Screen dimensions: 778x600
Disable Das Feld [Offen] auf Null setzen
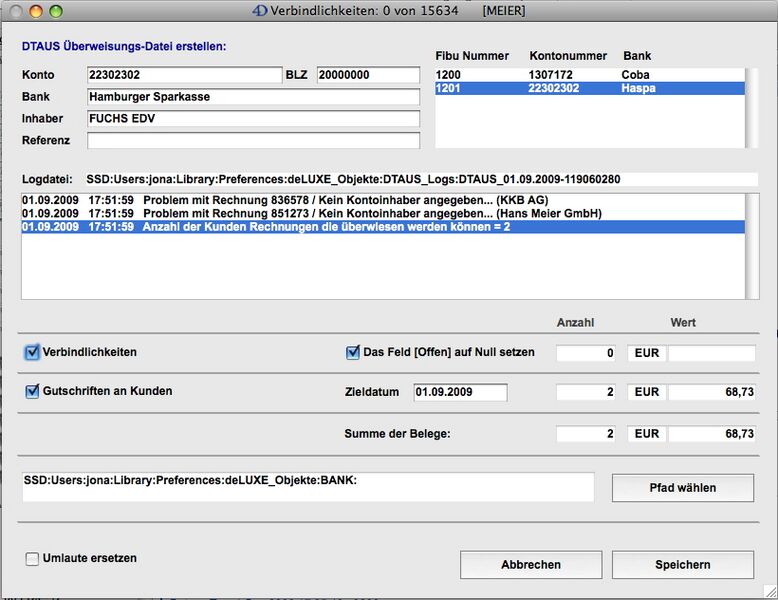352,352
